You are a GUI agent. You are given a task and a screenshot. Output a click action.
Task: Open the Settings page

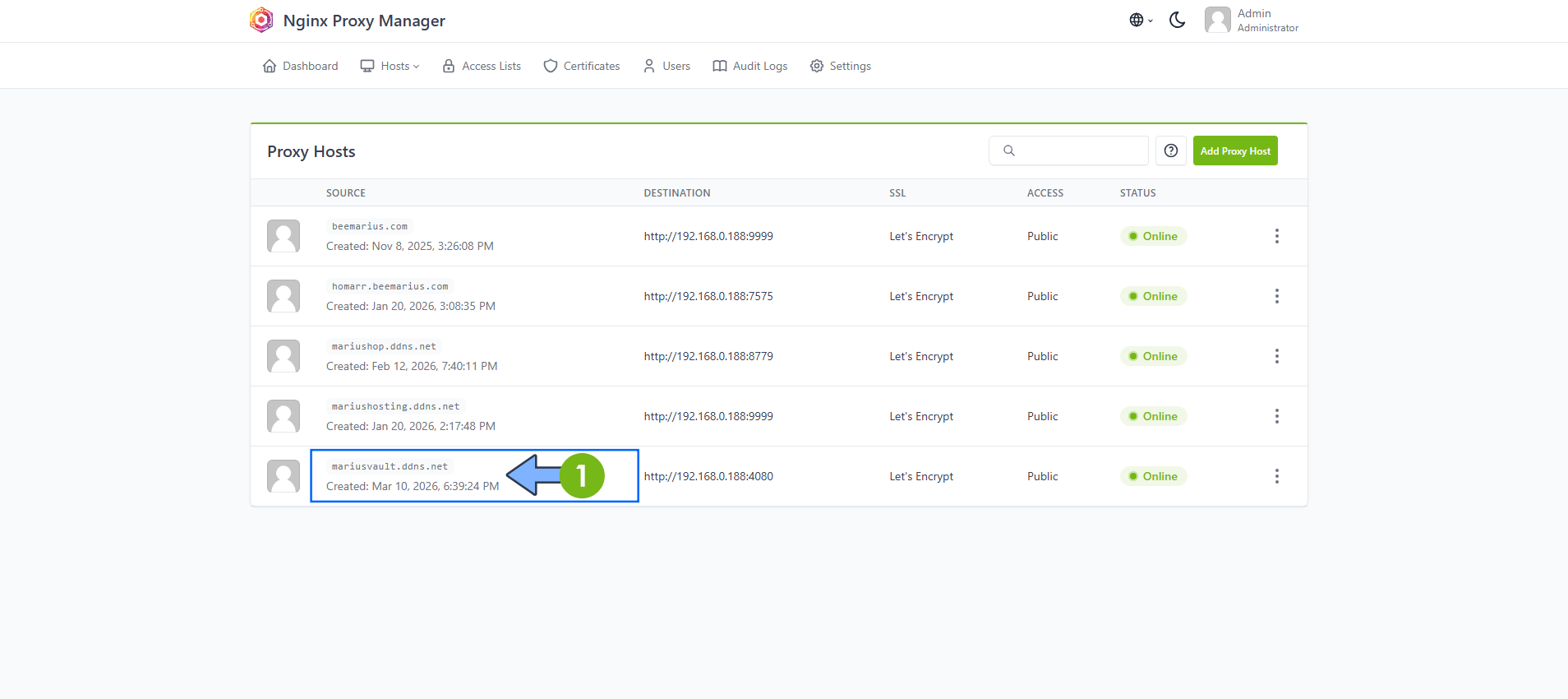pyautogui.click(x=840, y=66)
